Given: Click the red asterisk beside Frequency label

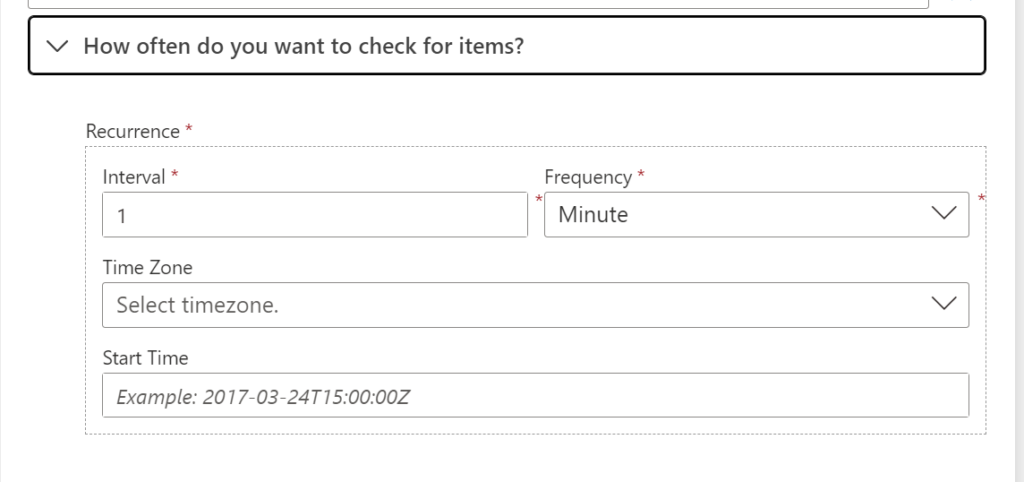Looking at the screenshot, I should (641, 175).
